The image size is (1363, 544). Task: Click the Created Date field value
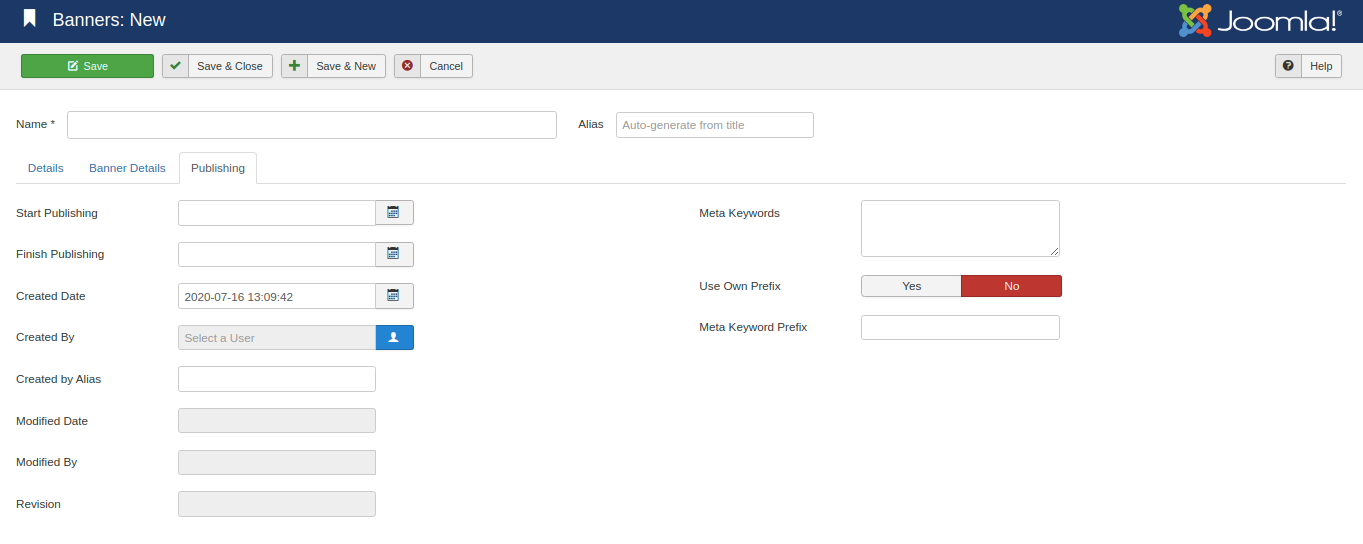click(x=277, y=296)
